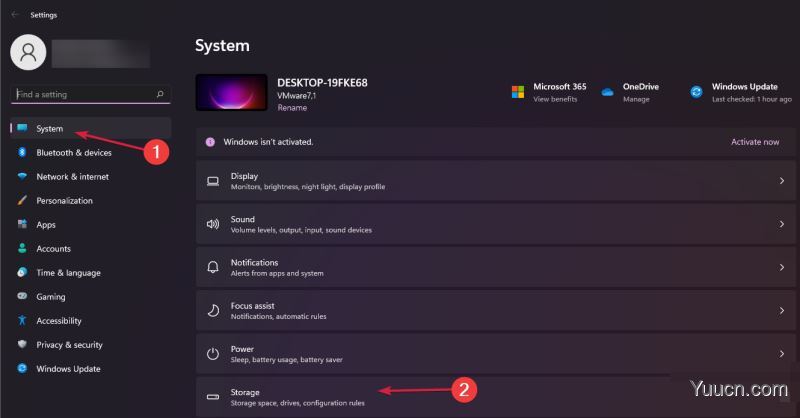Click the Windows Update sync icon at top
Image resolution: width=800 pixels, height=418 pixels.
point(696,92)
